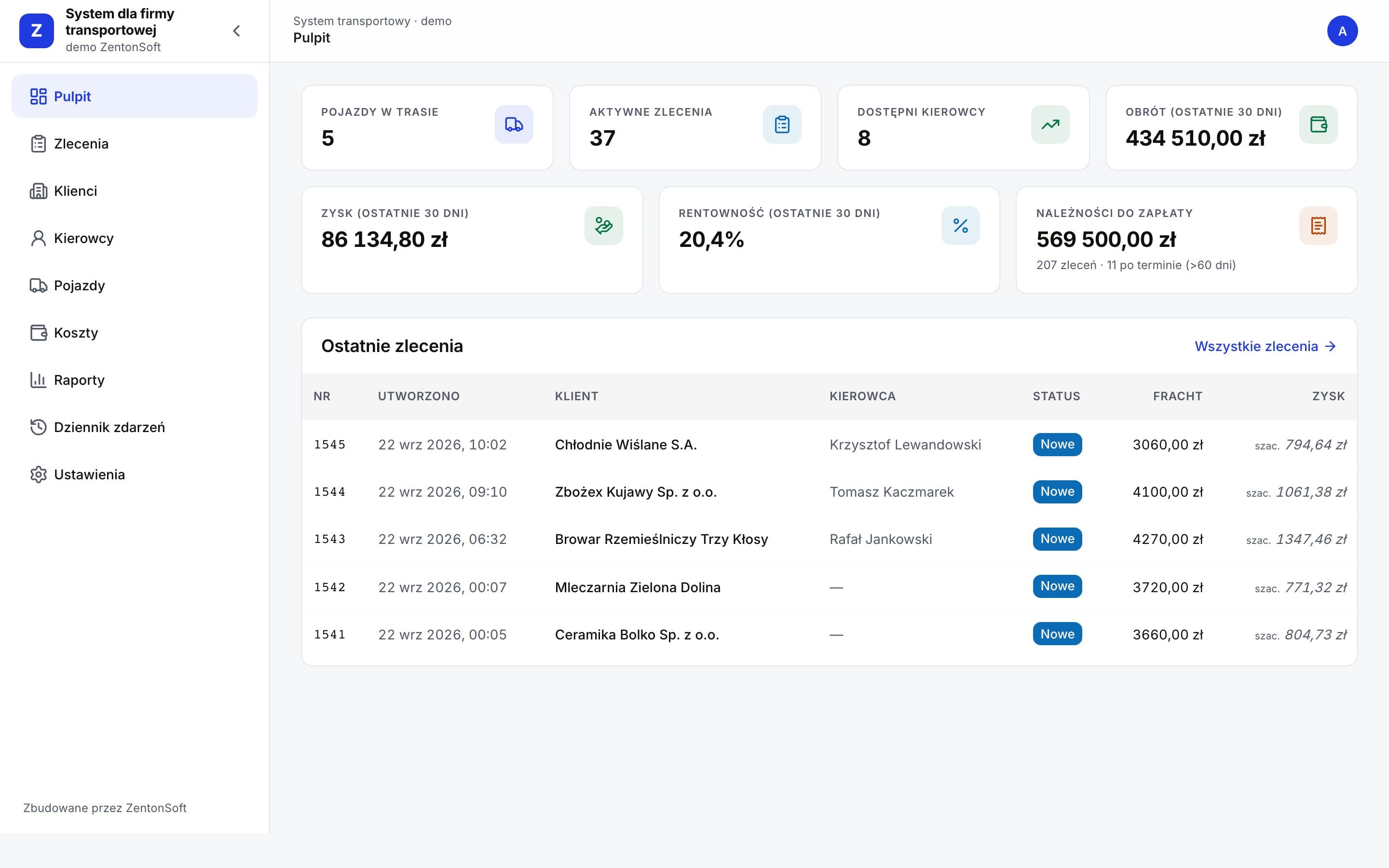The height and width of the screenshot is (868, 1389).
Task: Collapse the sidebar with the chevron arrow
Action: point(236,31)
